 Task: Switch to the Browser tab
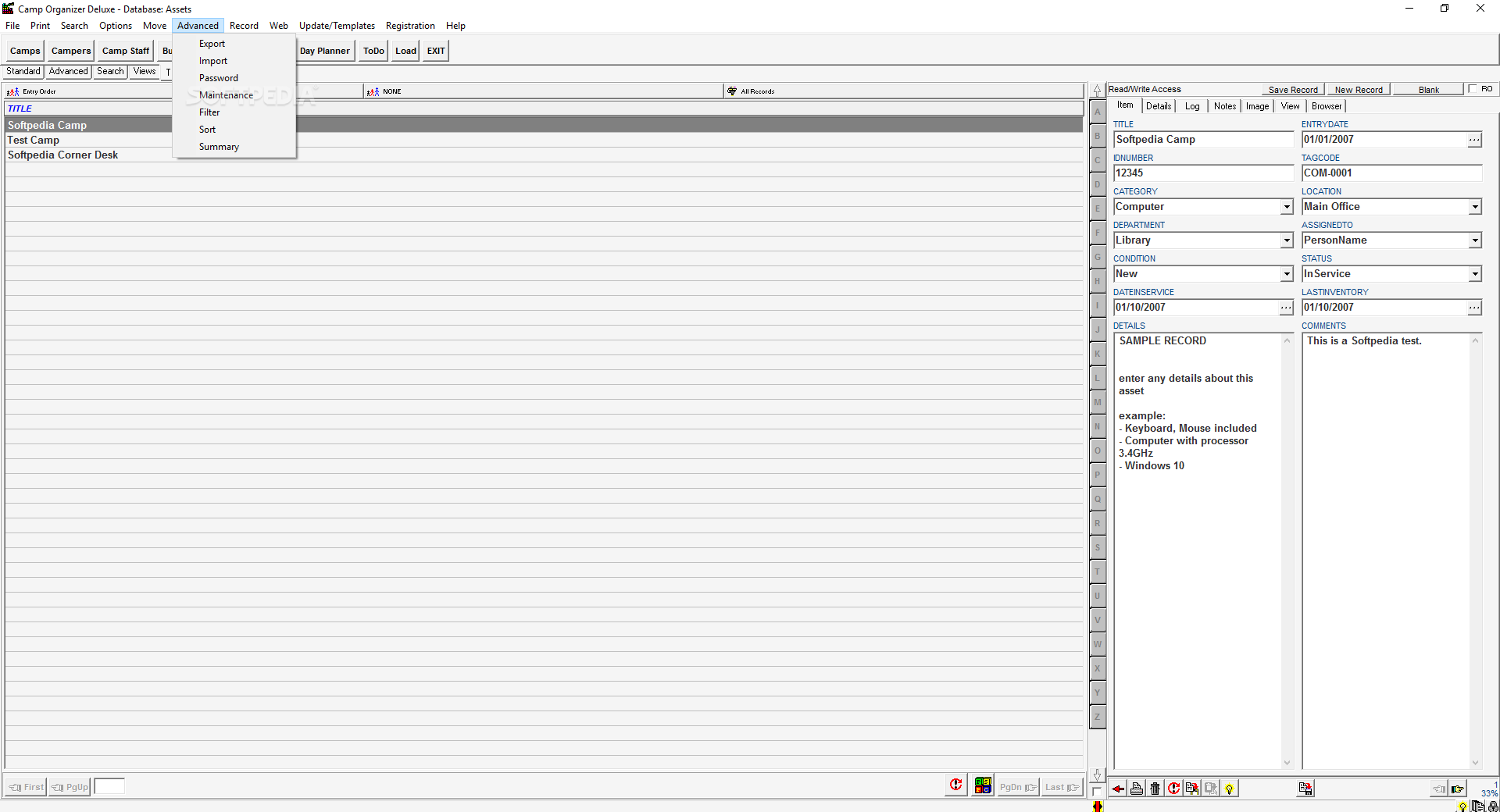click(x=1327, y=106)
